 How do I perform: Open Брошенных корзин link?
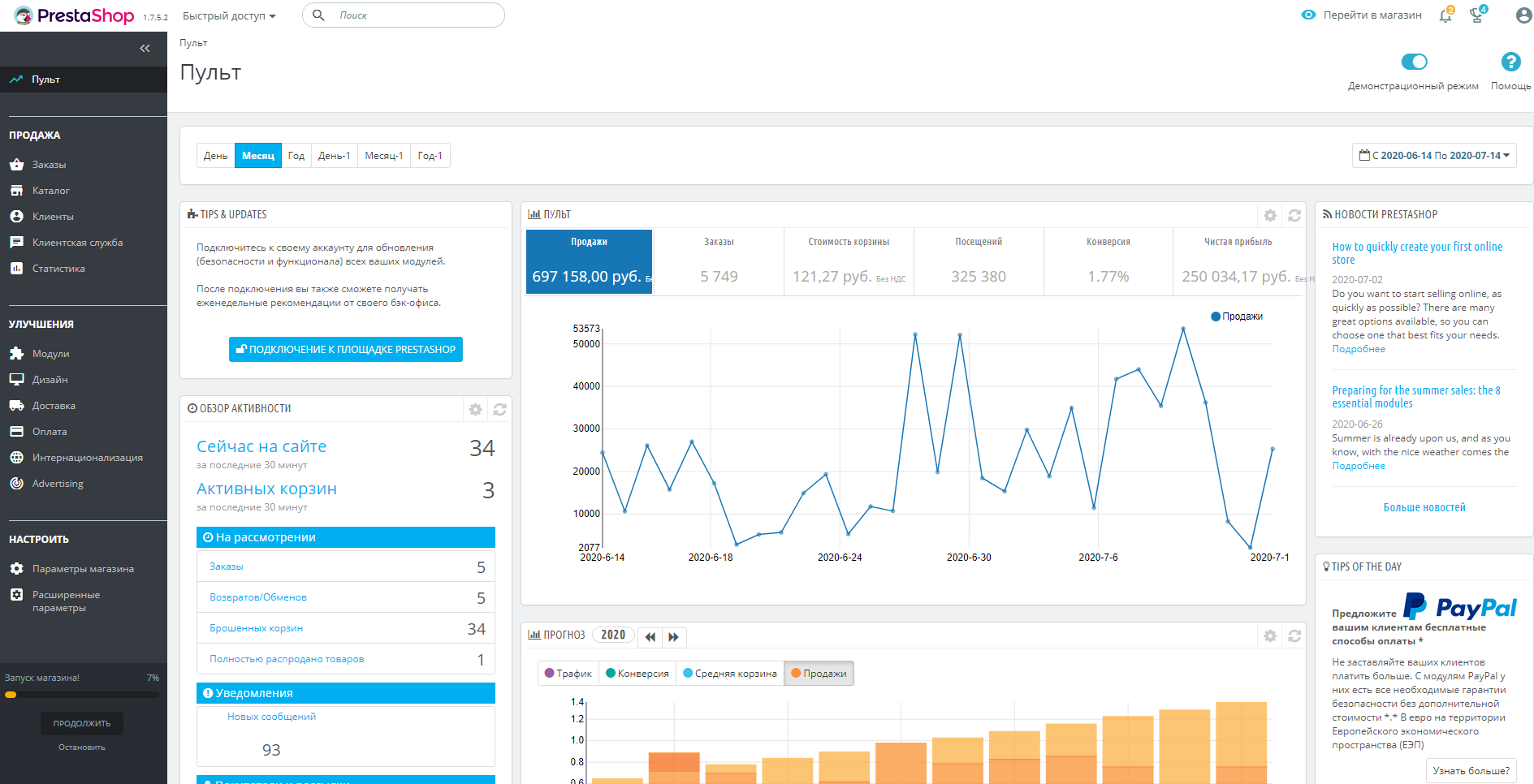(257, 628)
